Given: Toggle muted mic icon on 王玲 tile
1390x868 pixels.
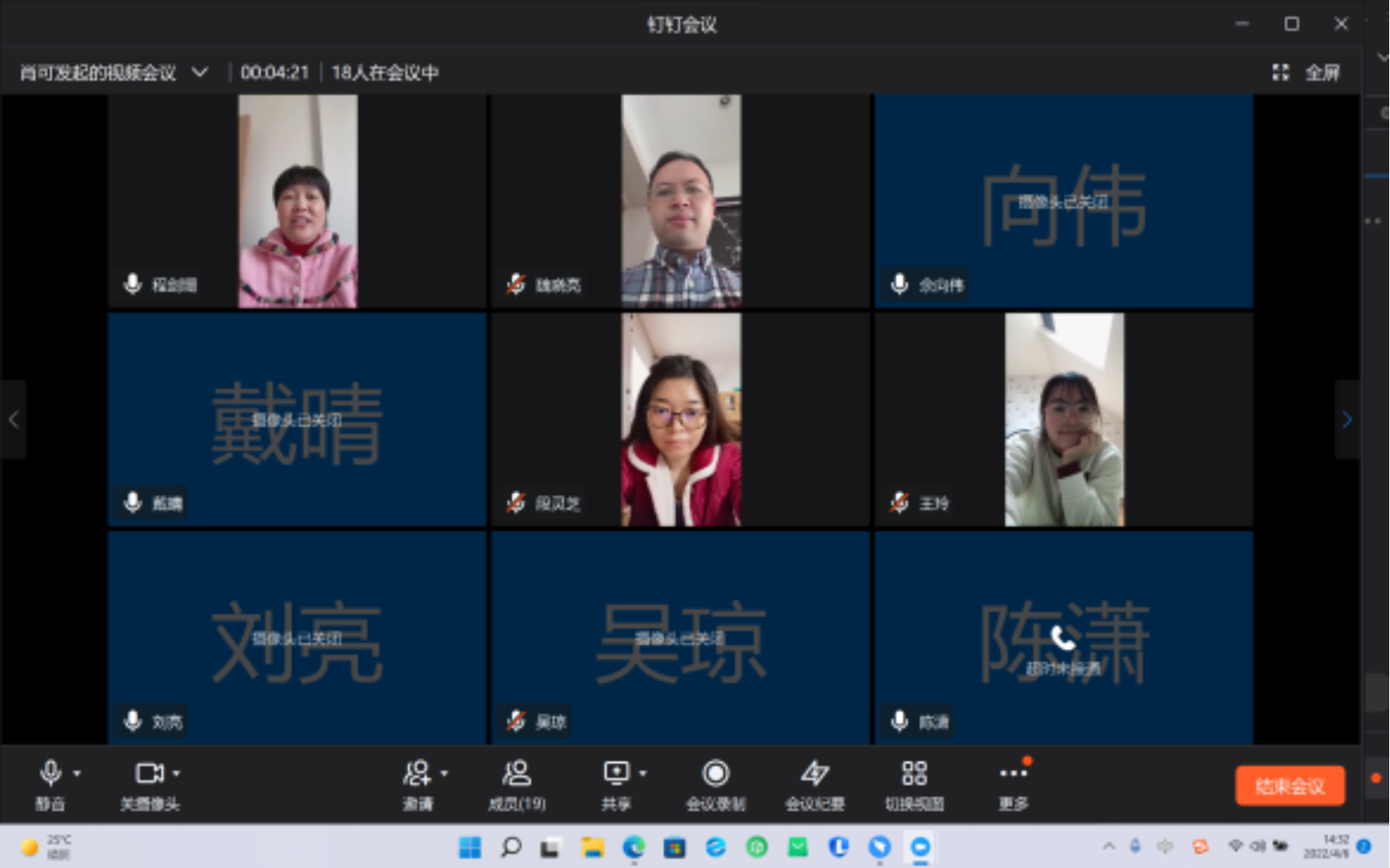Looking at the screenshot, I should tap(900, 502).
